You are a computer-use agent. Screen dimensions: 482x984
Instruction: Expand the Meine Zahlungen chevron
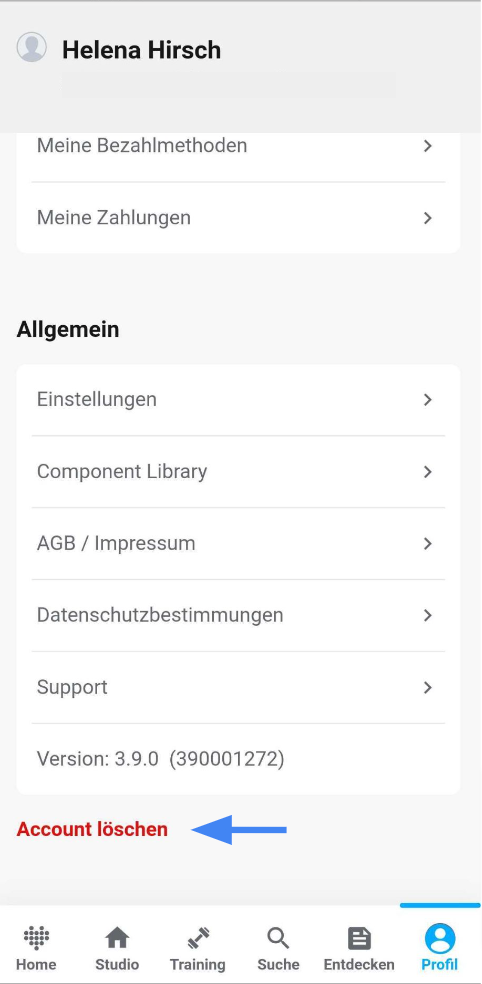(427, 218)
